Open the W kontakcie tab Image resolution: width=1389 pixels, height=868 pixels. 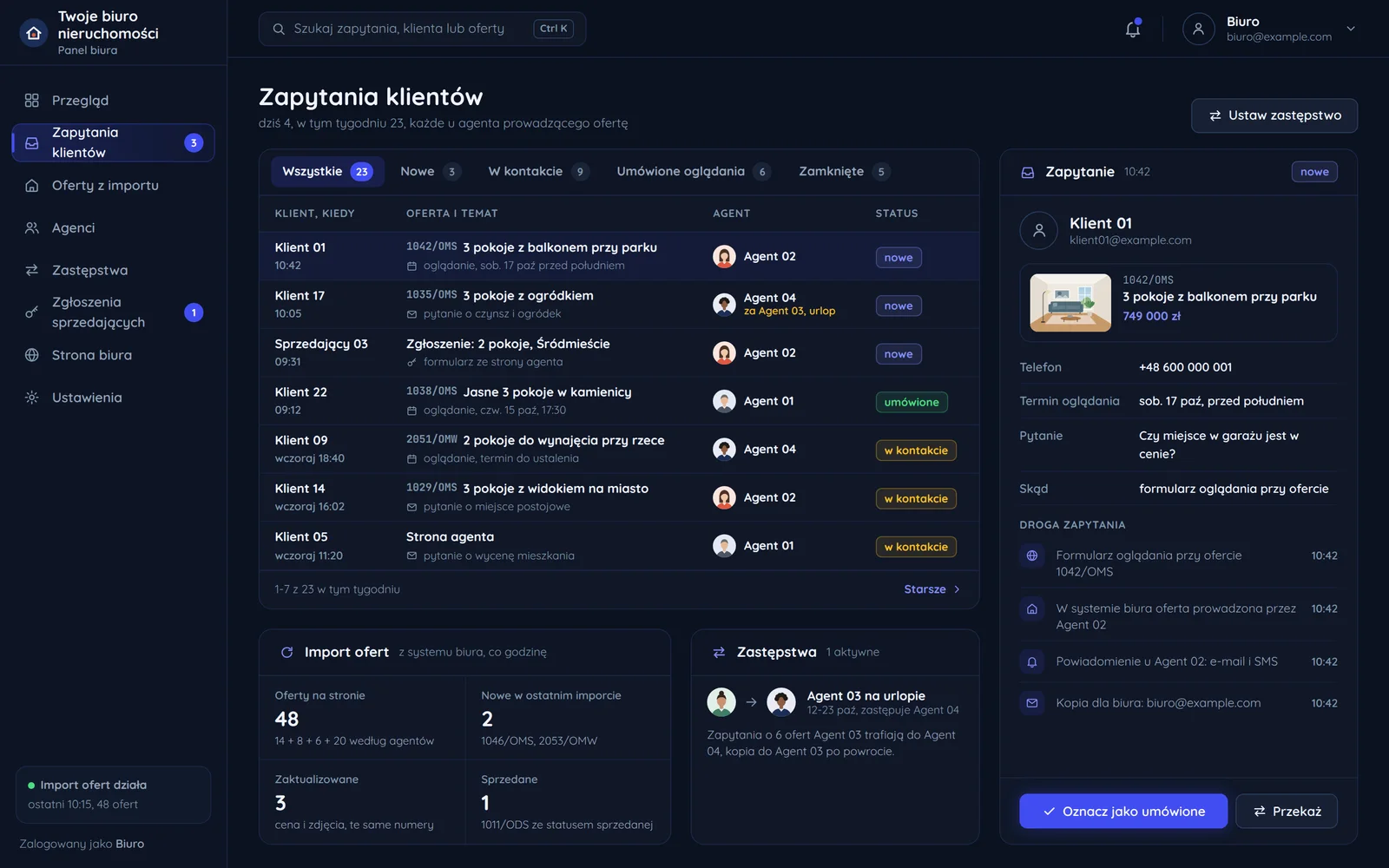point(538,172)
